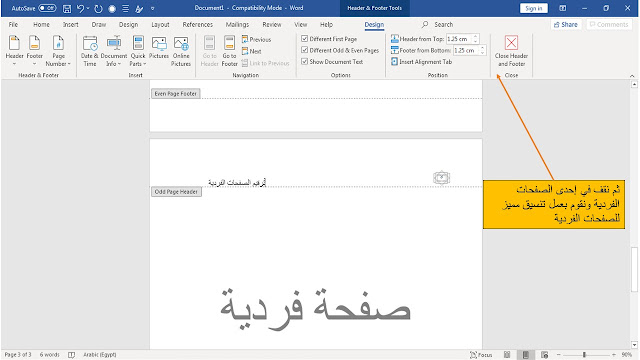Toggle the AutoSave switch
The image size is (640, 360).
[47, 8]
